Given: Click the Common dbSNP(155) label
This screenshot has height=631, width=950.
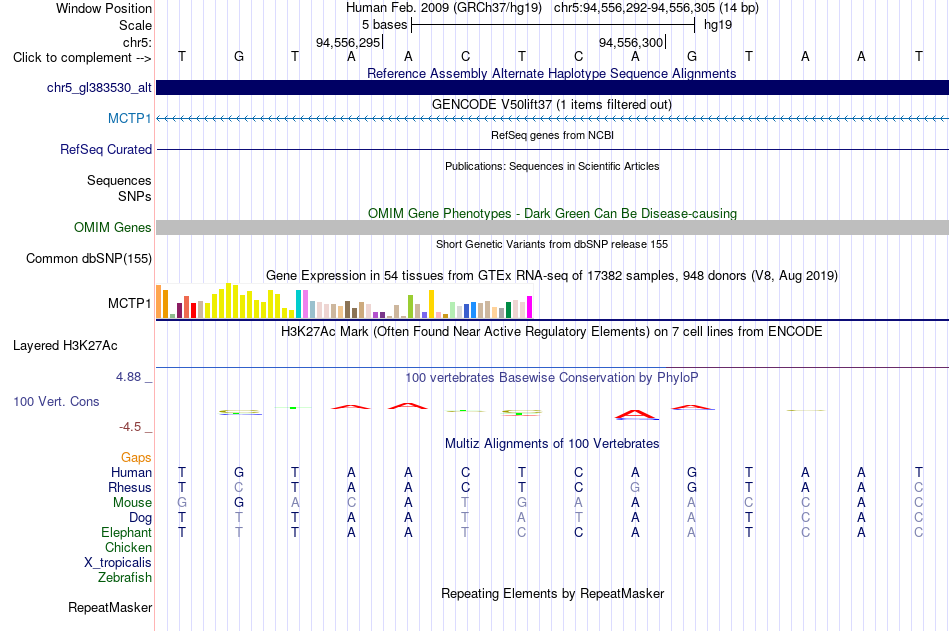Looking at the screenshot, I should (x=88, y=258).
